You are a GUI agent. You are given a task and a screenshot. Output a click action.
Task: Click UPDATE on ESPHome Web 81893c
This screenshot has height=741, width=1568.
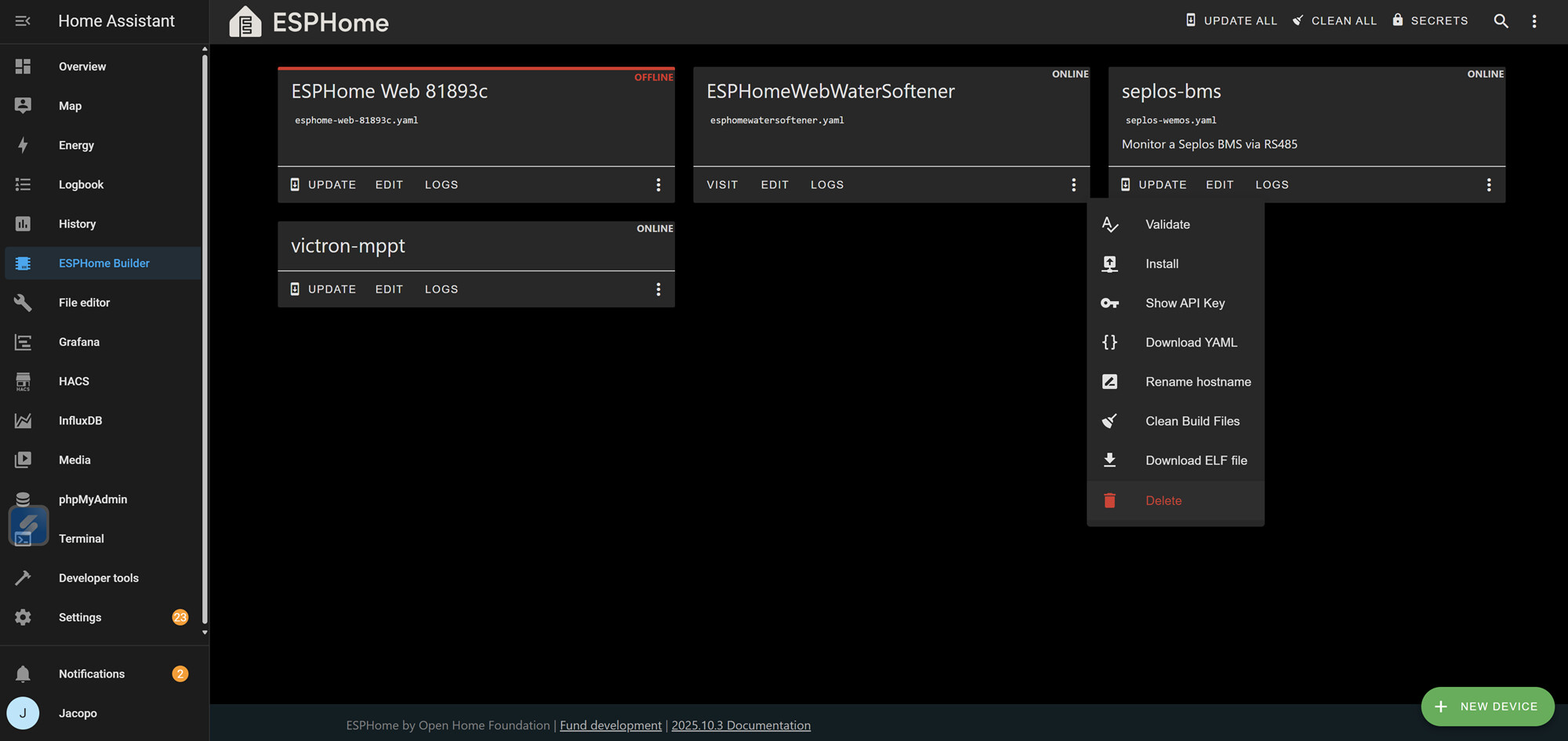tap(323, 184)
